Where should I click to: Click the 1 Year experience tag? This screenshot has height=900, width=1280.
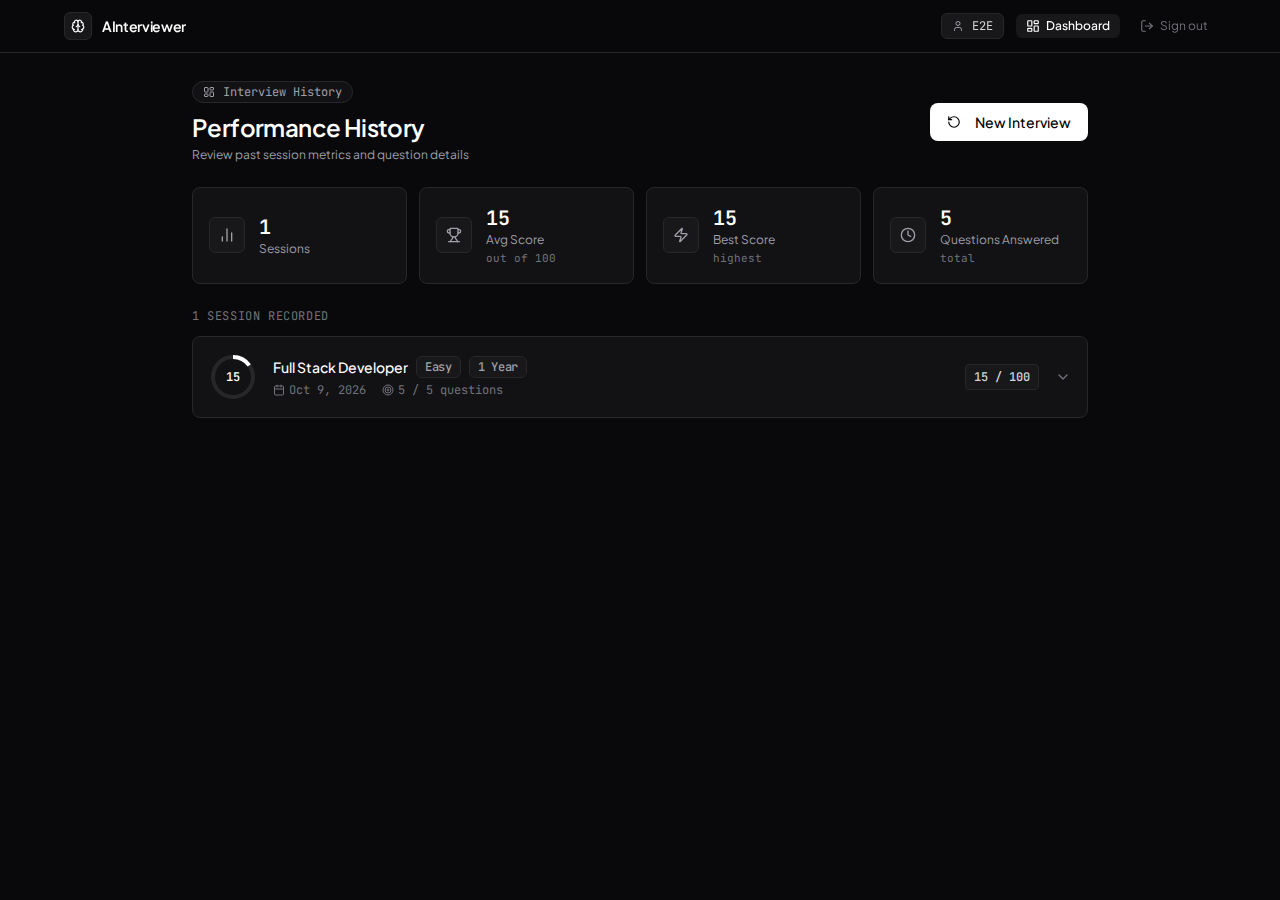pyautogui.click(x=498, y=367)
